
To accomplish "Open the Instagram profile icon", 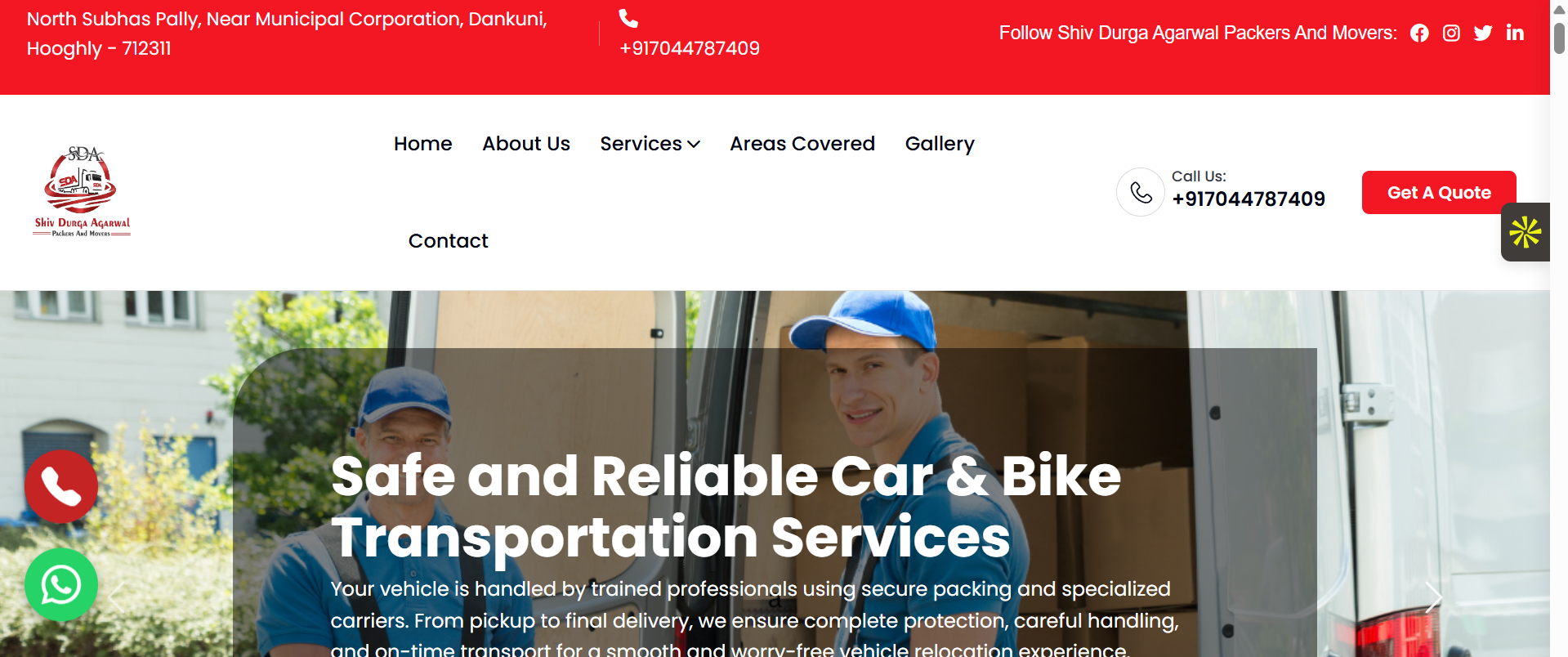I will (x=1451, y=33).
